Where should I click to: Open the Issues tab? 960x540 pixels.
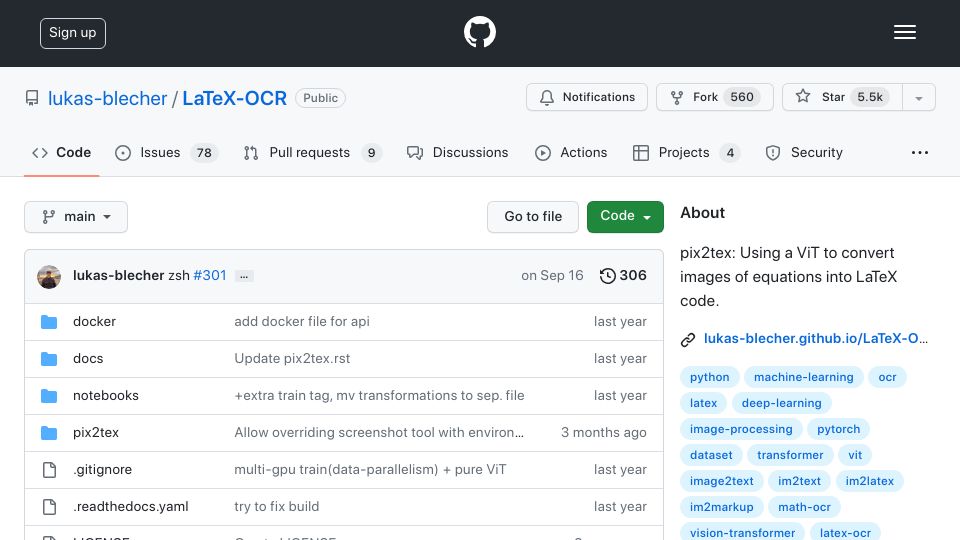[166, 152]
